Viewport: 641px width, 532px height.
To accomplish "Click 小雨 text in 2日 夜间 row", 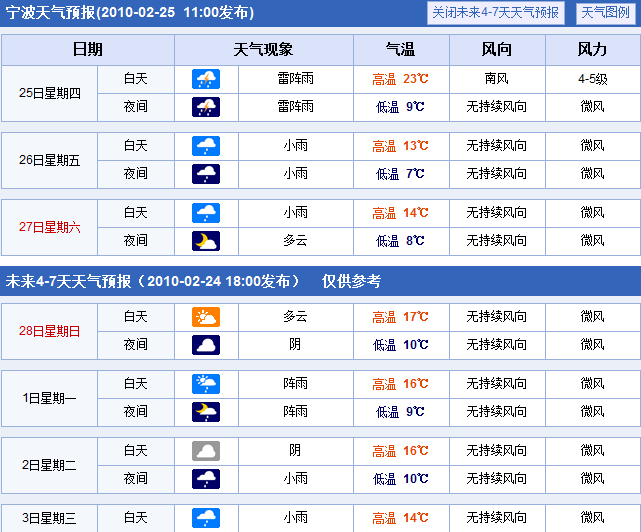I will click(296, 478).
